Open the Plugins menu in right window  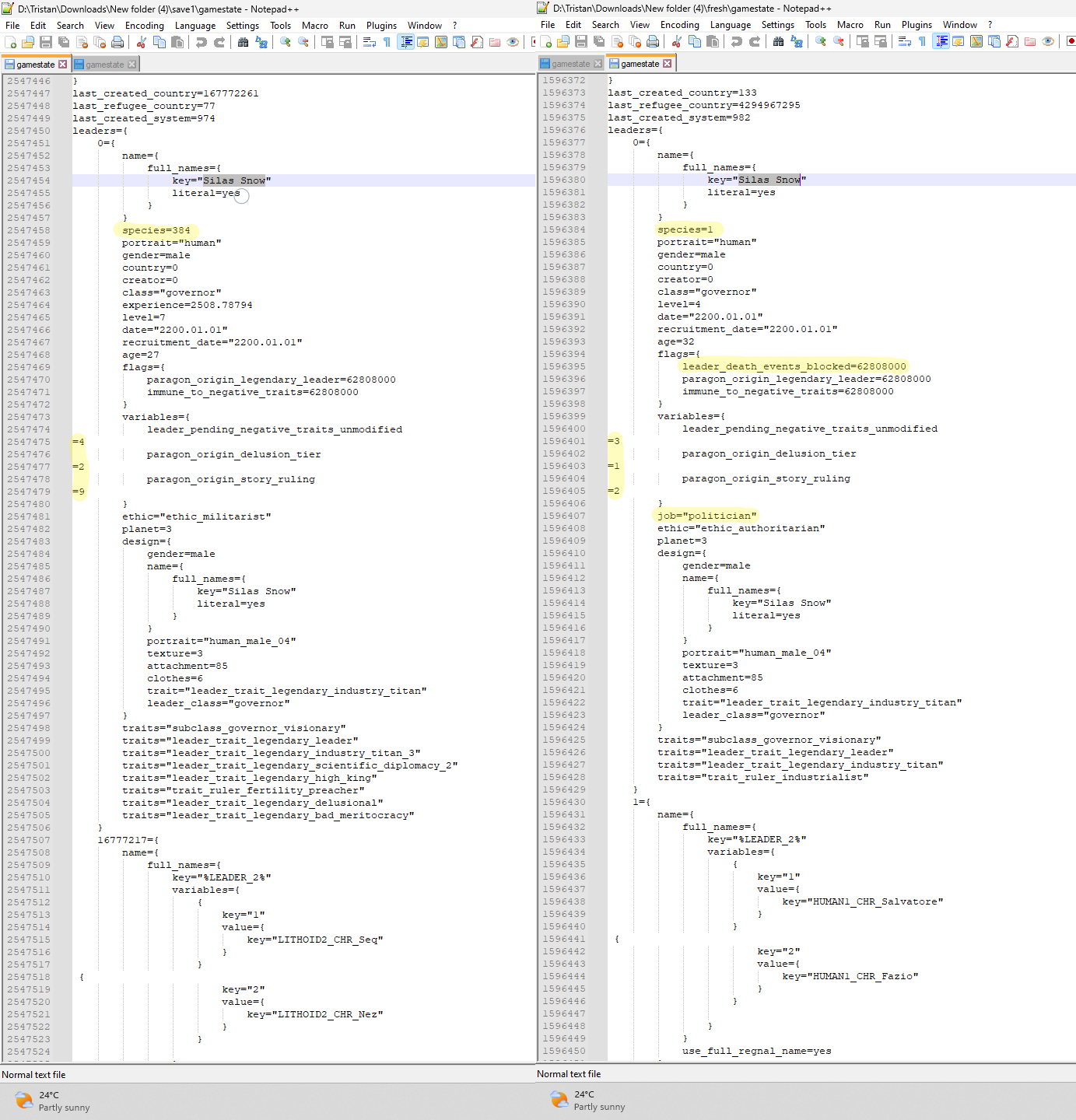(916, 25)
